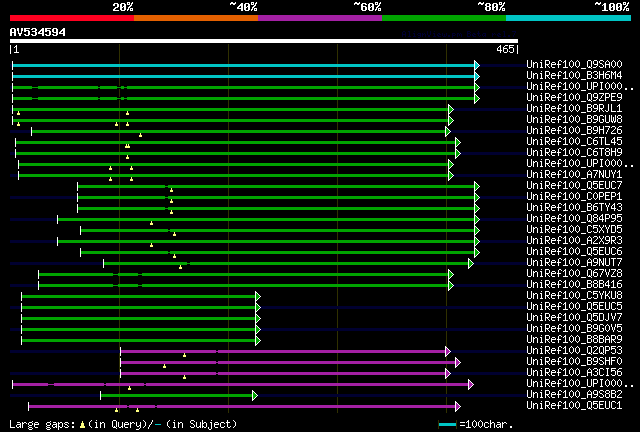The height and width of the screenshot is (432, 640).
Task: Click the green alignment bar for B9H726
Action: click(x=238, y=131)
